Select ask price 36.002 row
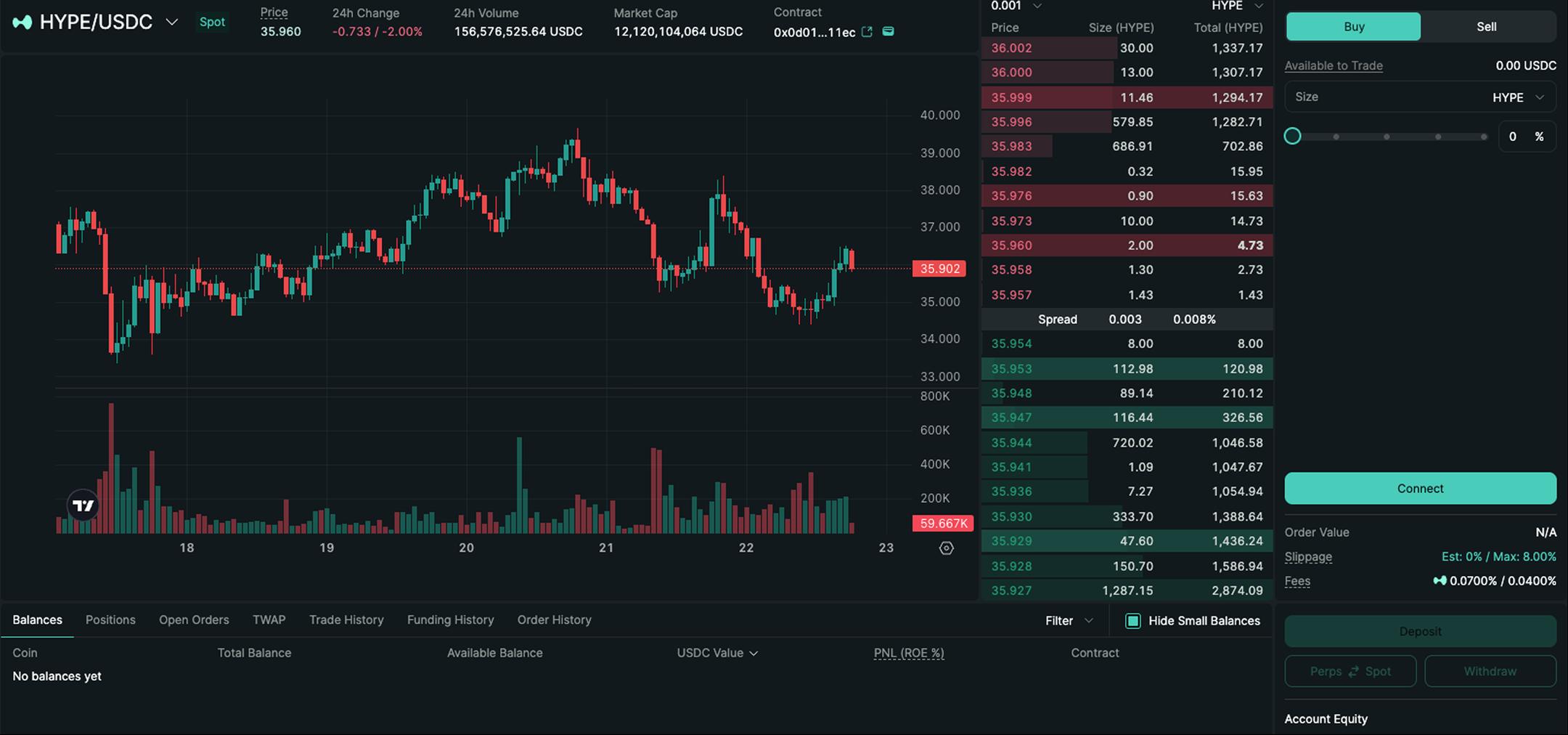The width and height of the screenshot is (1568, 735). (x=1127, y=48)
